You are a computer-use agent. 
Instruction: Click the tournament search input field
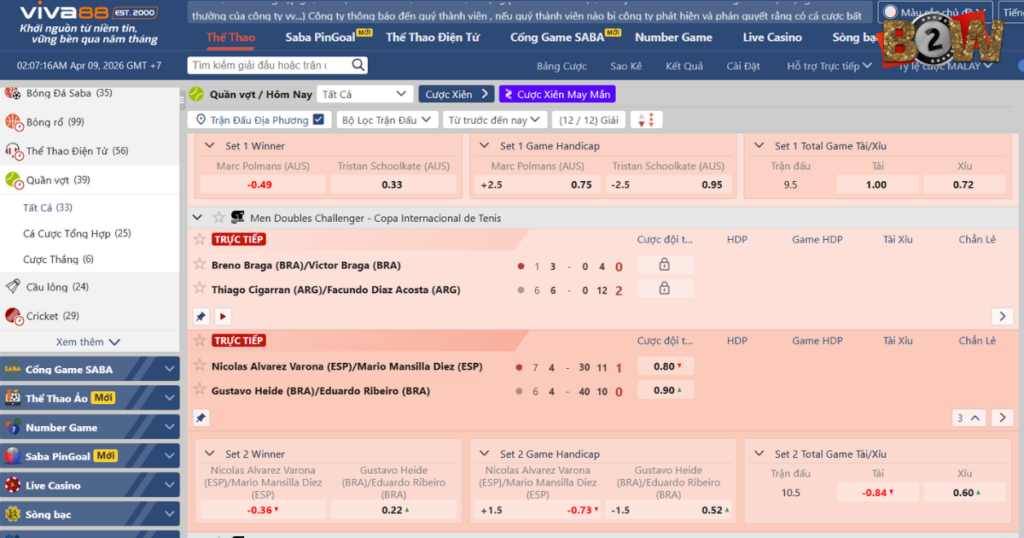(269, 65)
